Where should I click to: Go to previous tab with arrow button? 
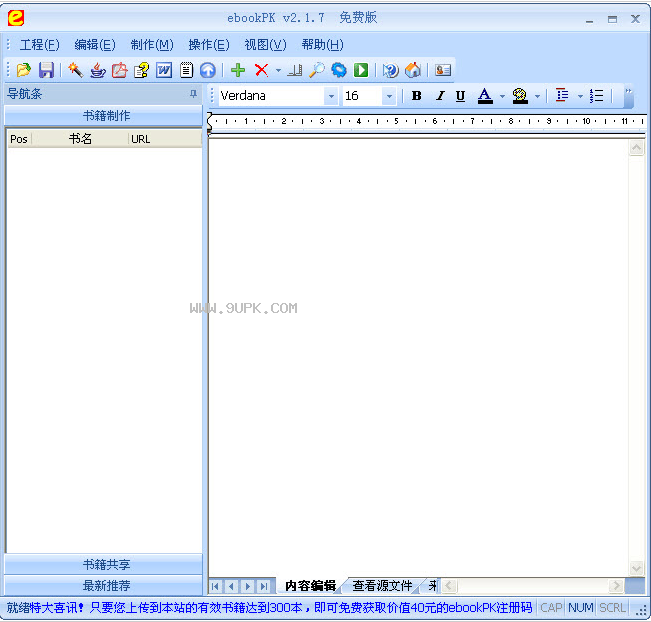click(232, 586)
